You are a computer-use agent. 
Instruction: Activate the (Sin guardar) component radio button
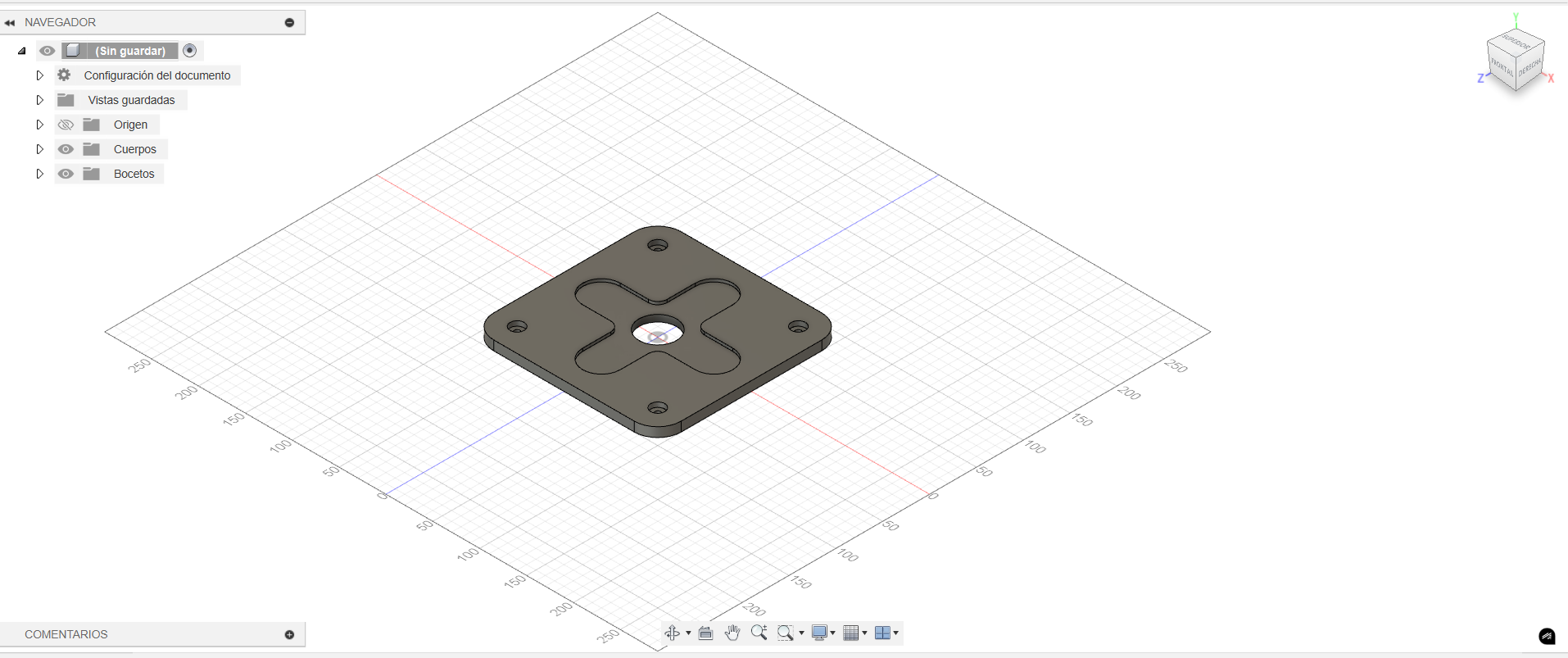pyautogui.click(x=190, y=51)
